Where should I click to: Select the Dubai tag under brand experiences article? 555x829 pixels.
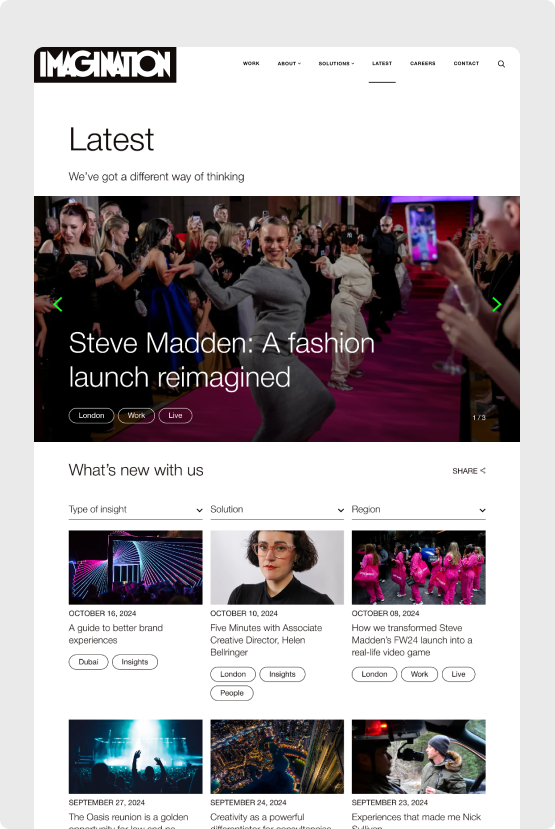[88, 662]
